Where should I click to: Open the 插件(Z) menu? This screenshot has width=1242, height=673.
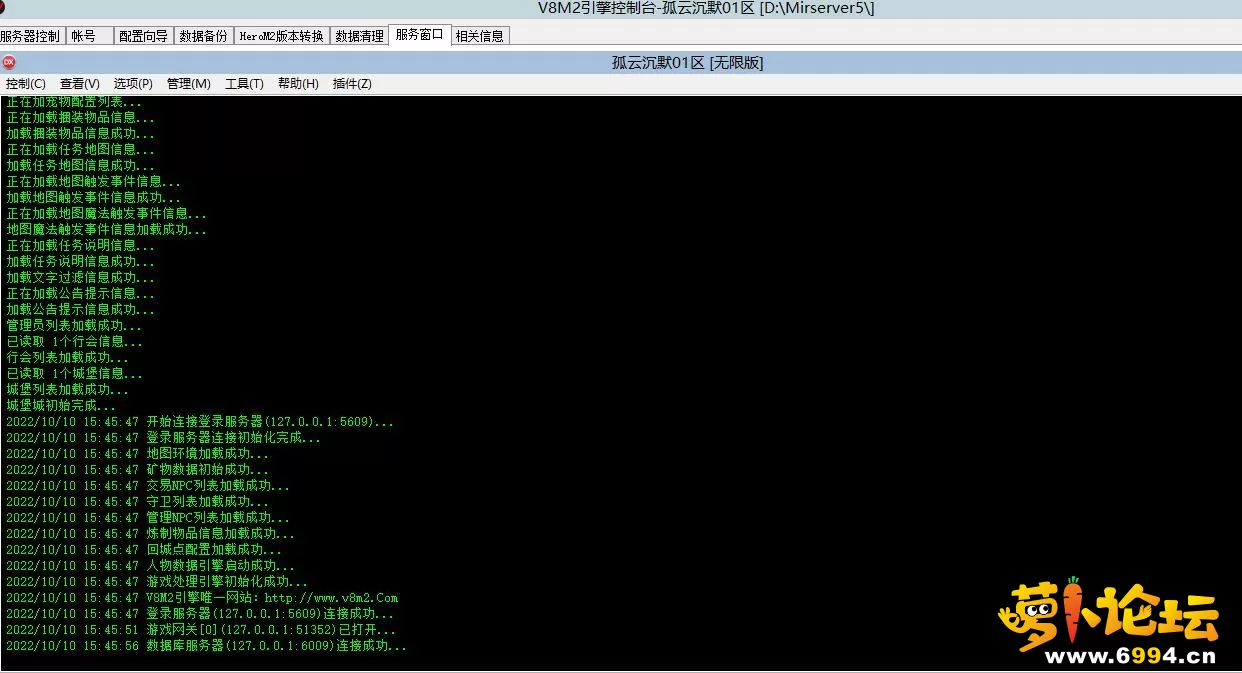pos(352,84)
